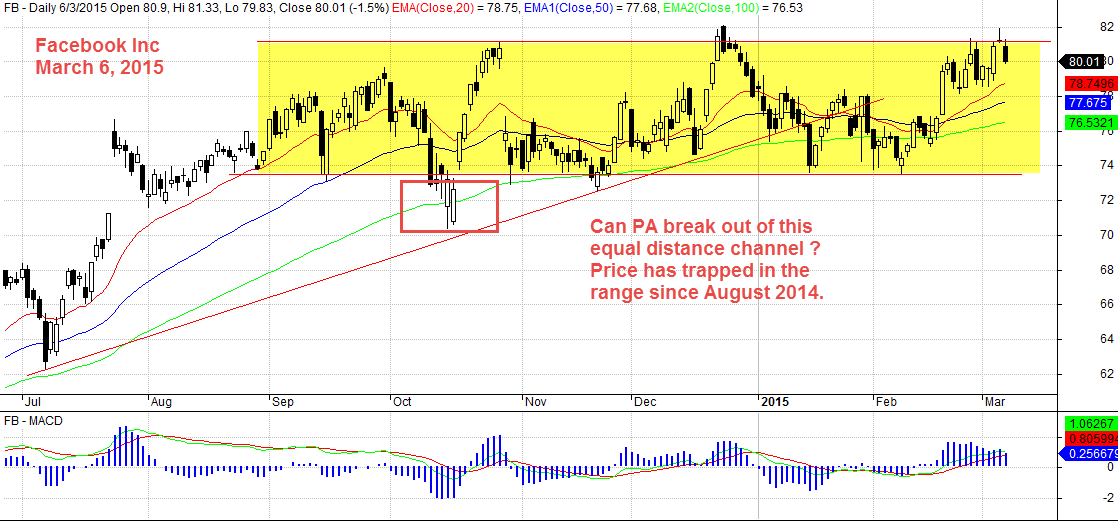Click the March 6, 2015 date annotation
This screenshot has width=1118, height=521.
100,69
